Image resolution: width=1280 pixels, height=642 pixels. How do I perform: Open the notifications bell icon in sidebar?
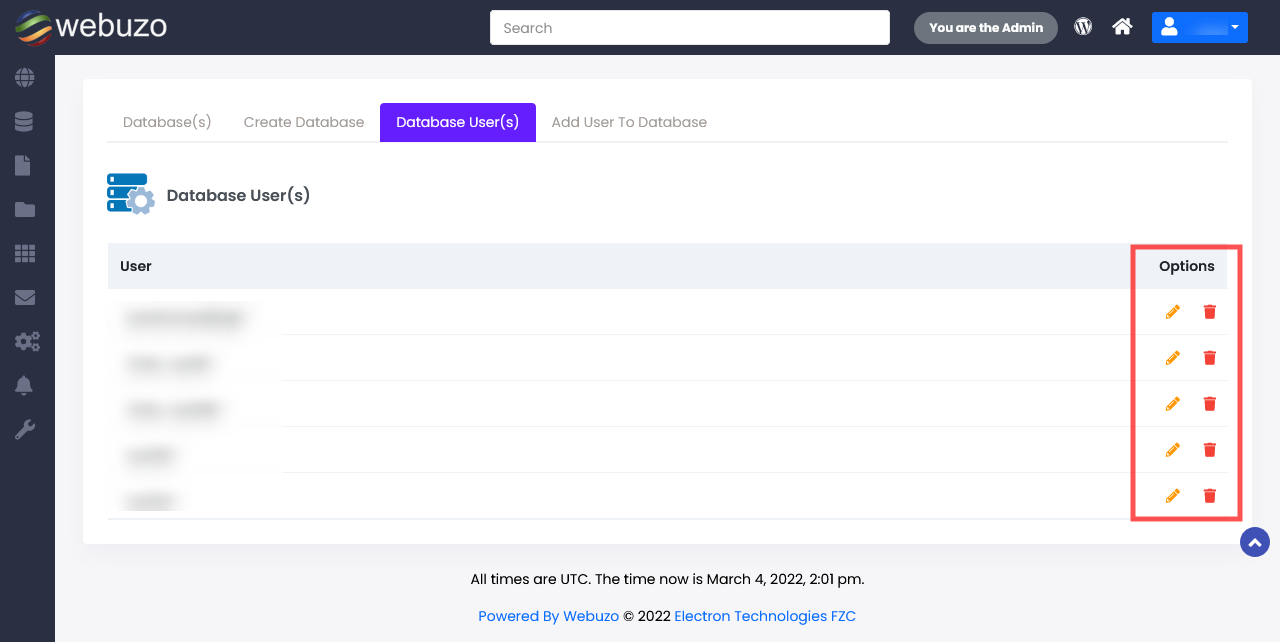click(x=24, y=386)
